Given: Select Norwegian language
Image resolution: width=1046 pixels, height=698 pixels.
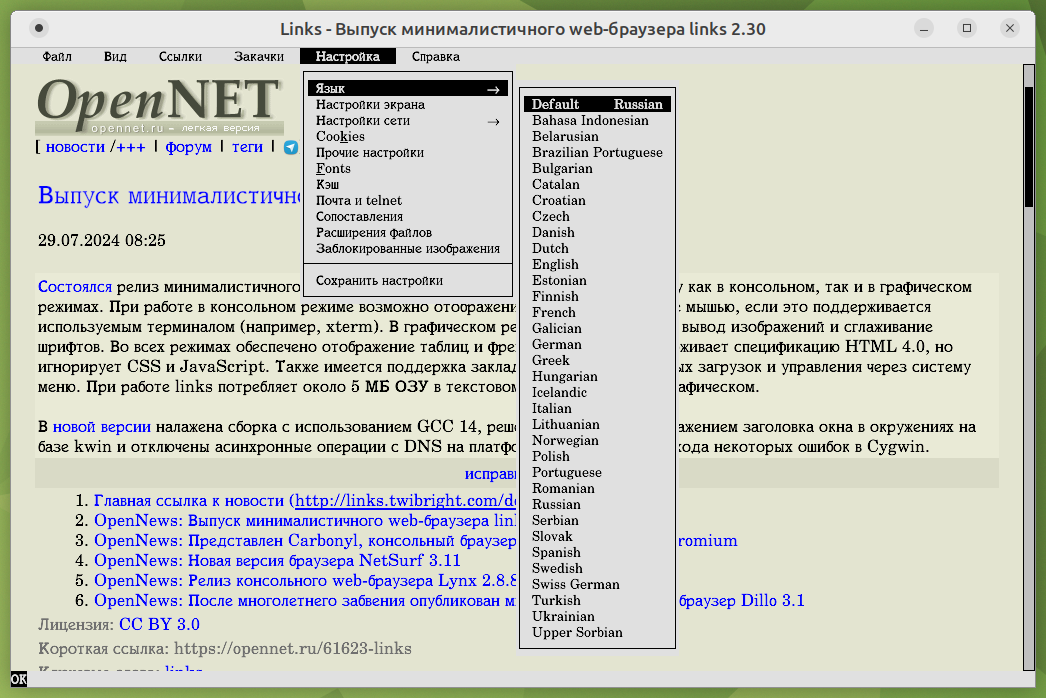Looking at the screenshot, I should click(x=597, y=441).
